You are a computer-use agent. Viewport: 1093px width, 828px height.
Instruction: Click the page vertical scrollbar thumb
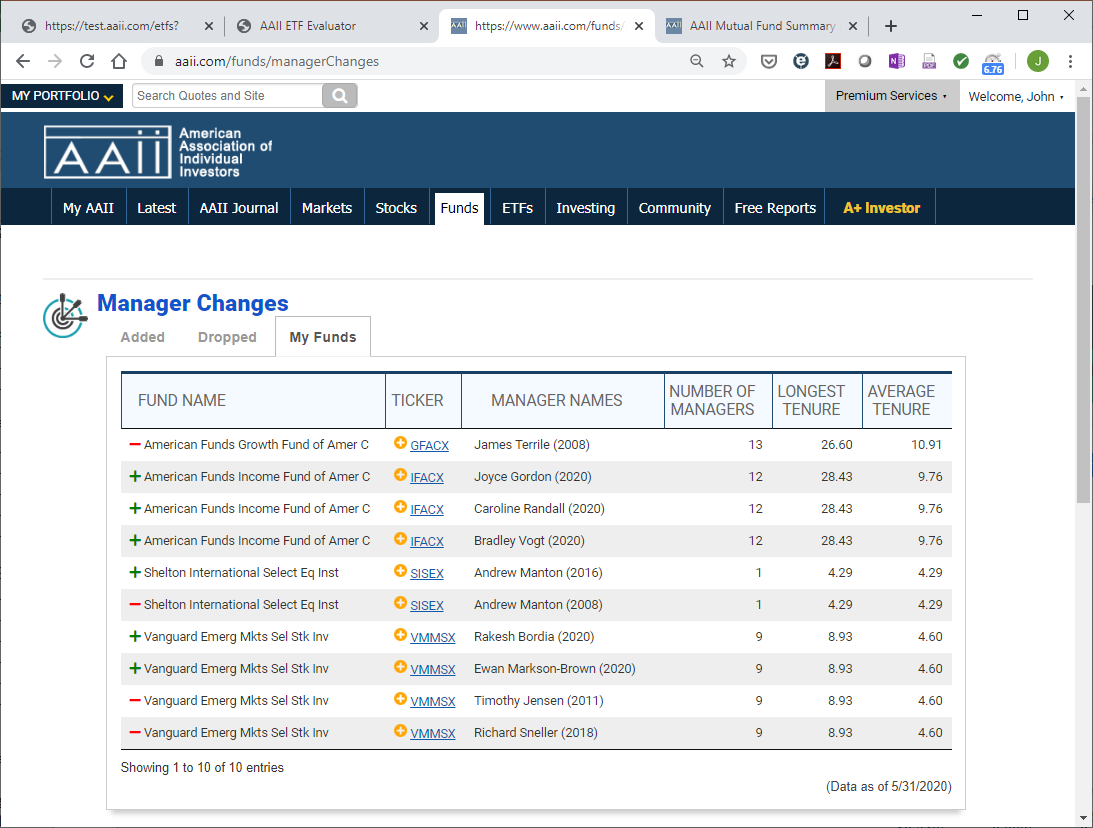(1083, 300)
